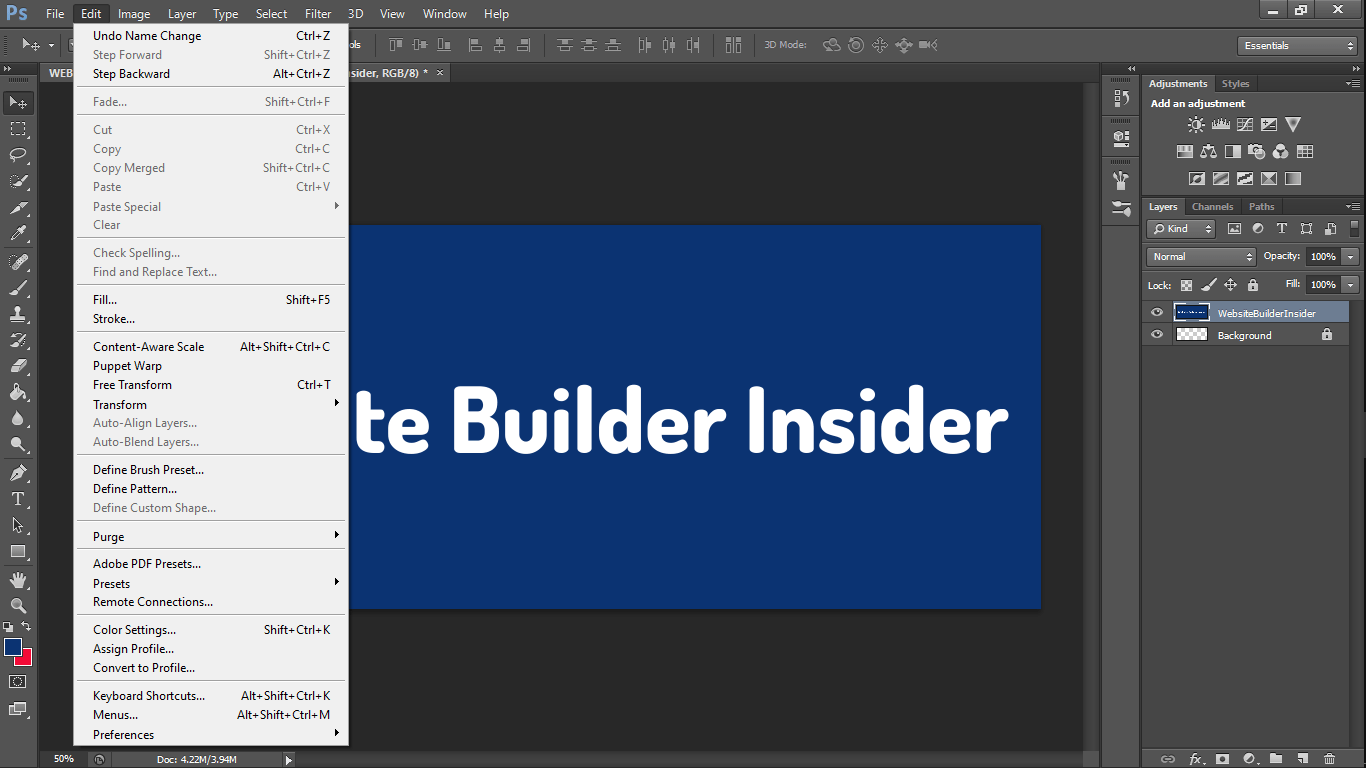Toggle visibility of the WebsiteBuilderInsider layer
This screenshot has width=1366, height=768.
pos(1157,312)
